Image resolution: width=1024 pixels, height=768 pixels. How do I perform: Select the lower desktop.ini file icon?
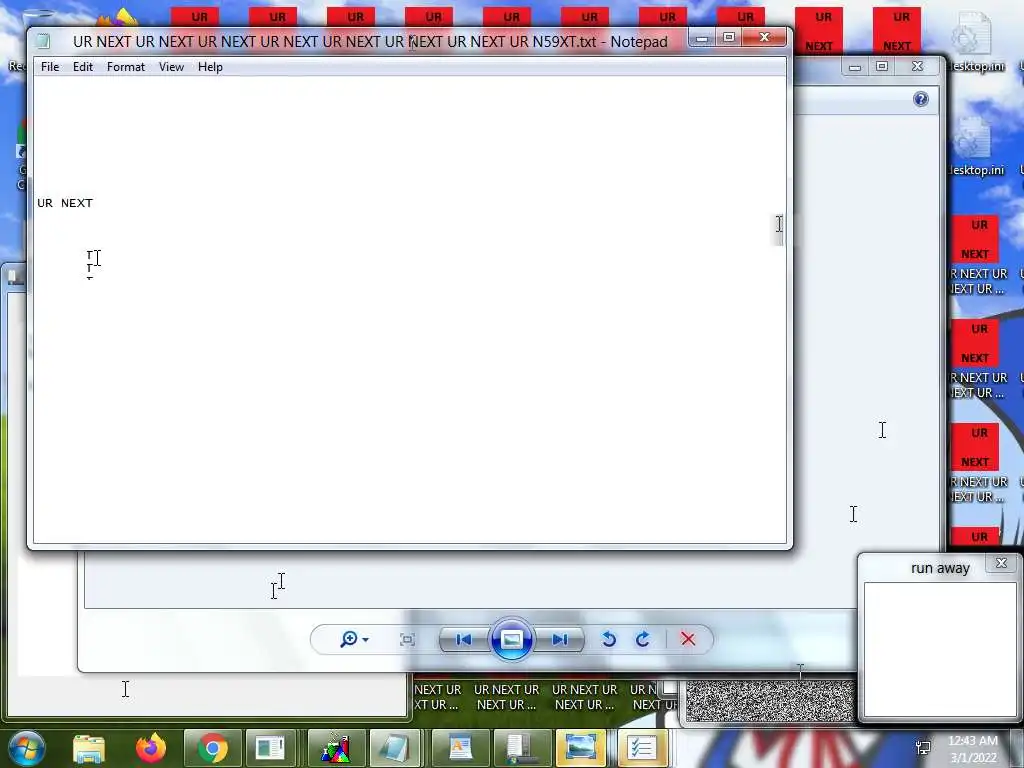(974, 147)
